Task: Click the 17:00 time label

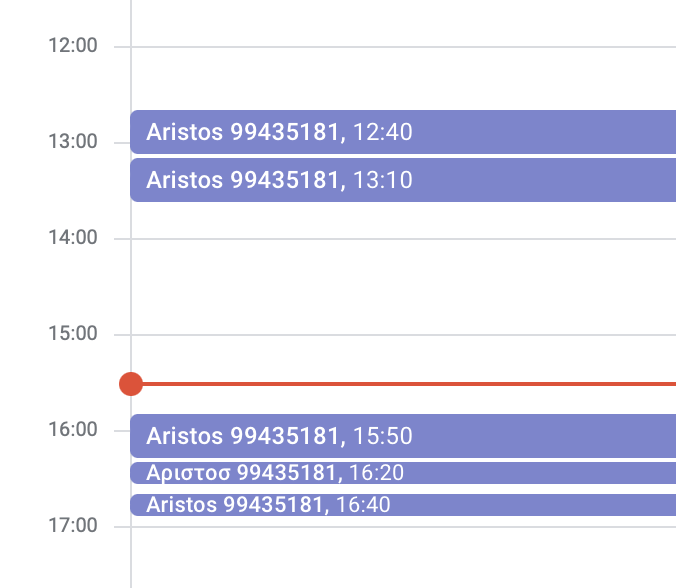Action: pyautogui.click(x=73, y=525)
